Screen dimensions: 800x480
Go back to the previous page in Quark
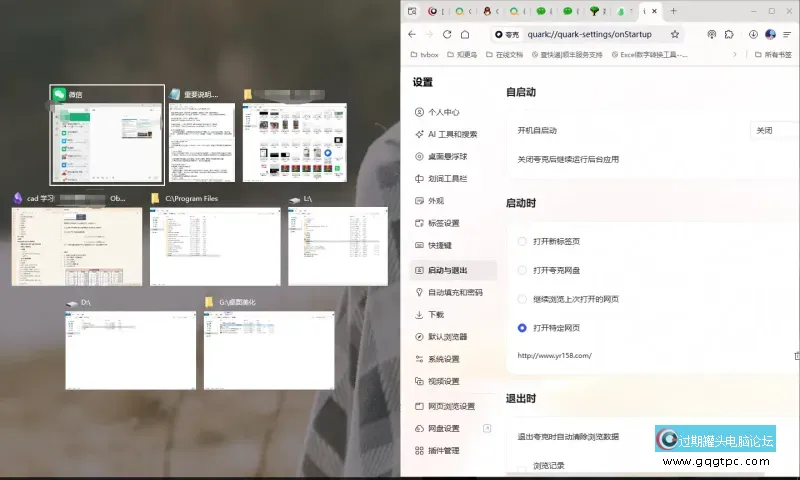pyautogui.click(x=412, y=34)
